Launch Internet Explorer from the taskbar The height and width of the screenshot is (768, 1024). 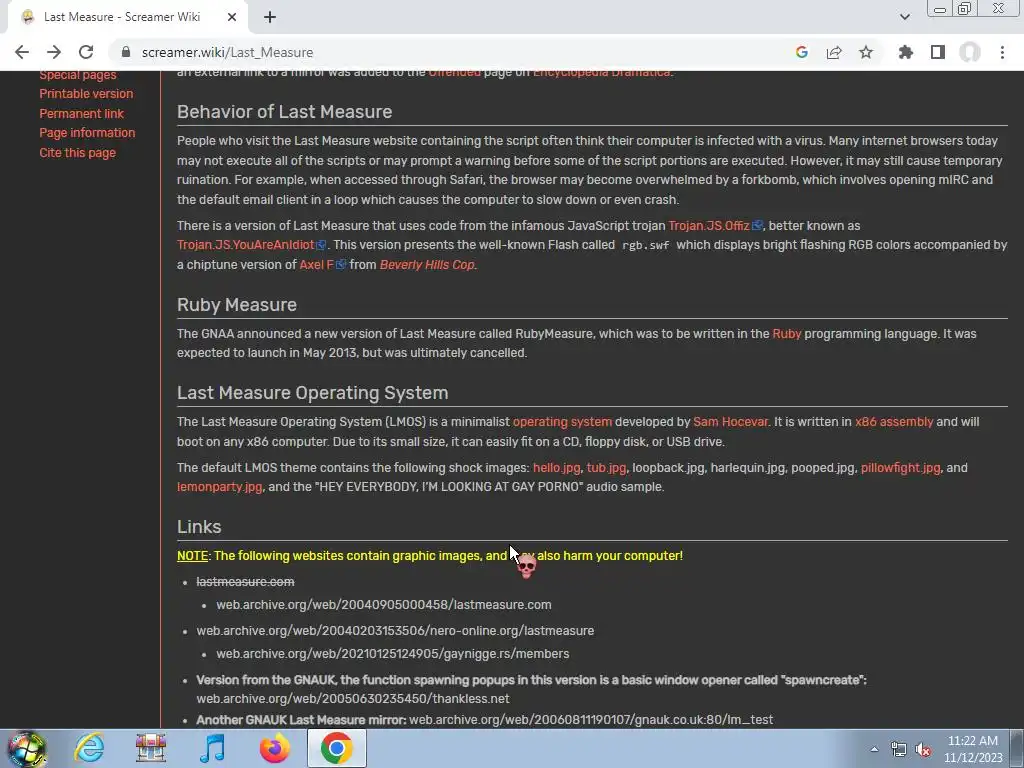[89, 748]
